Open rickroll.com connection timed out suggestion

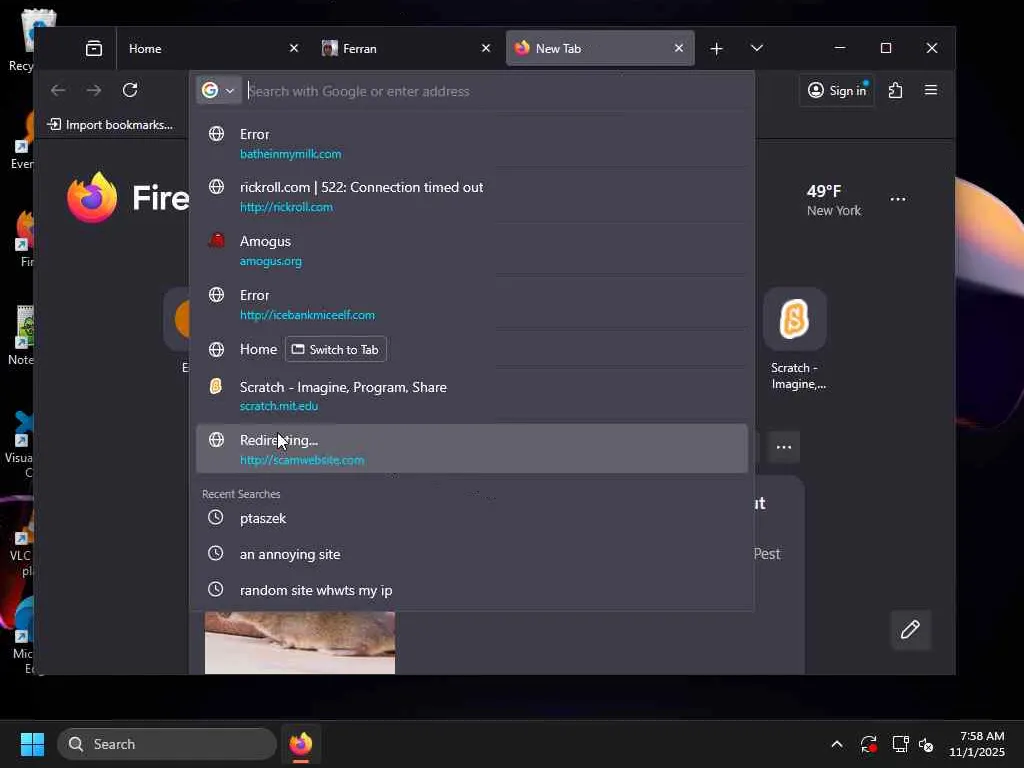472,197
